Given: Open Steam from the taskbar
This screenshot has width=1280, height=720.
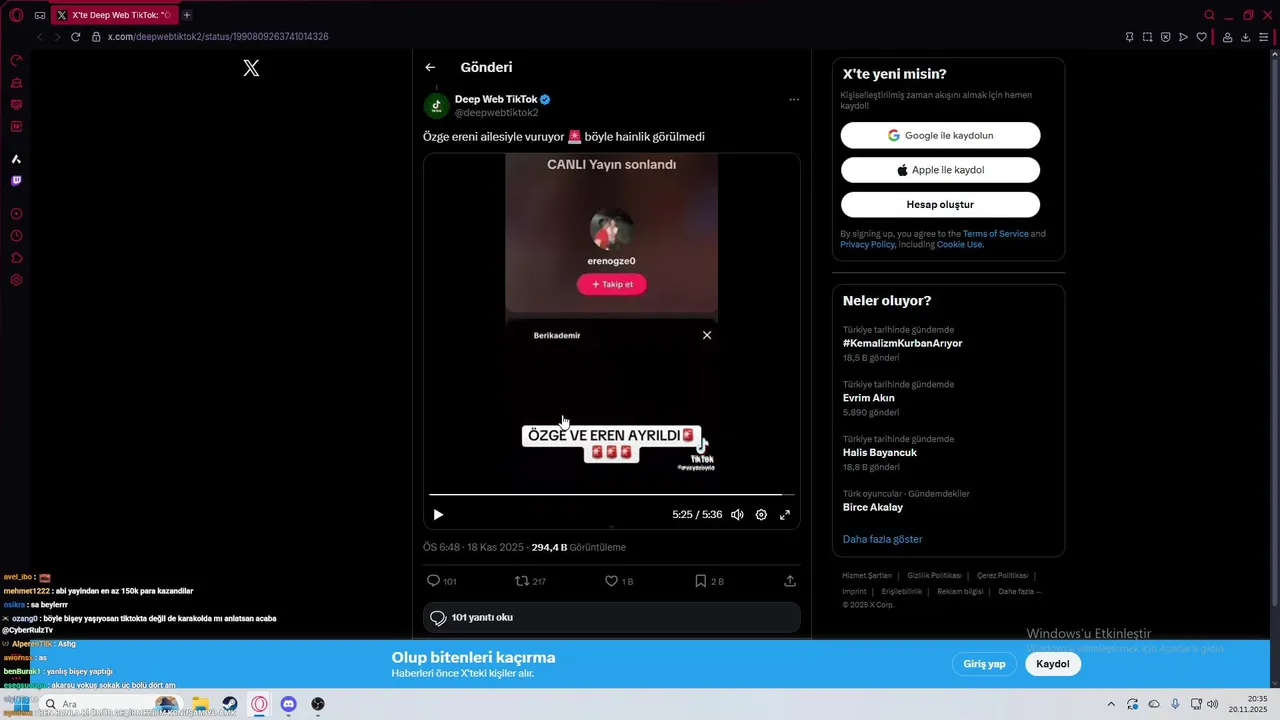Looking at the screenshot, I should tap(229, 704).
